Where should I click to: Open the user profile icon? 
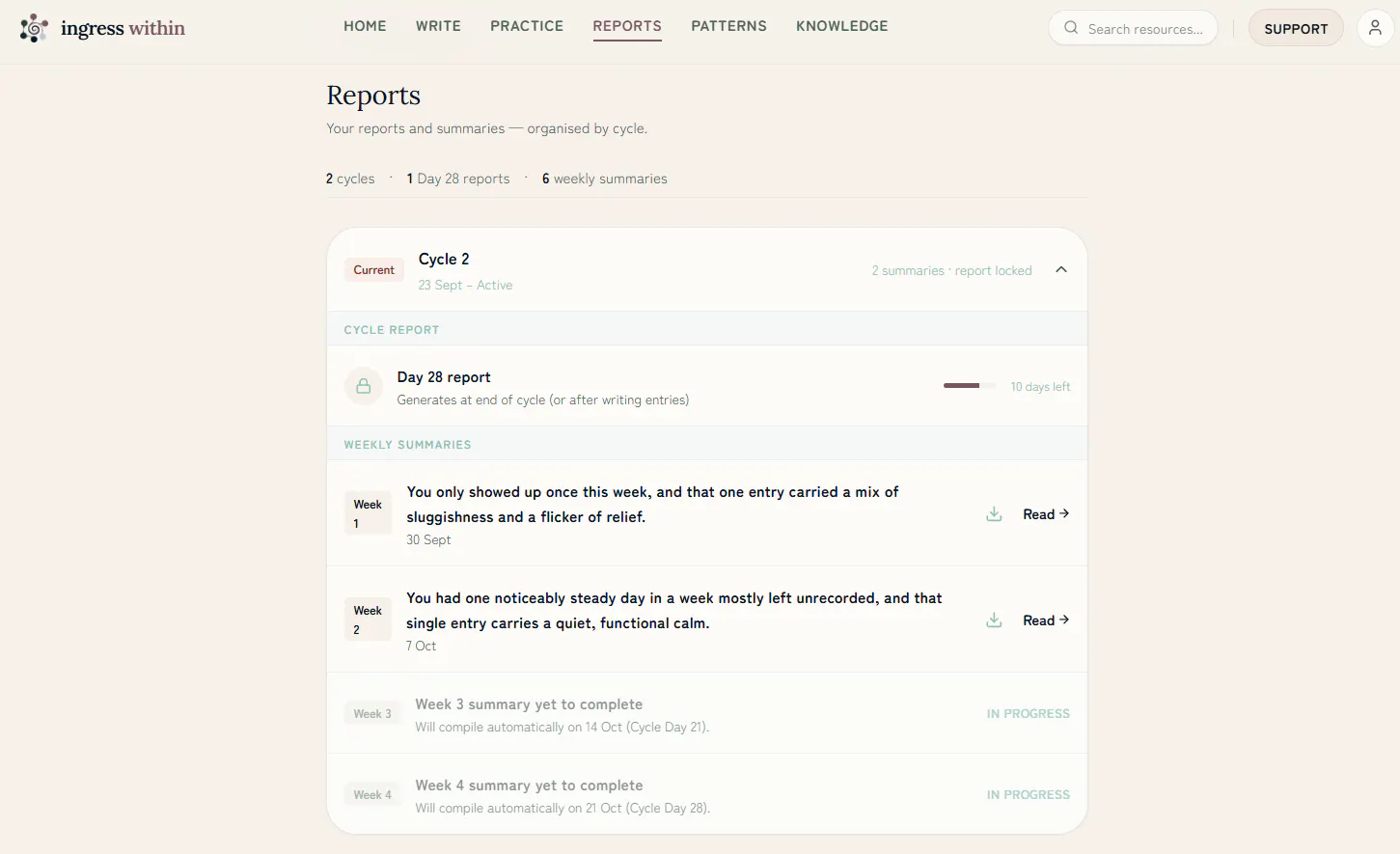point(1375,28)
